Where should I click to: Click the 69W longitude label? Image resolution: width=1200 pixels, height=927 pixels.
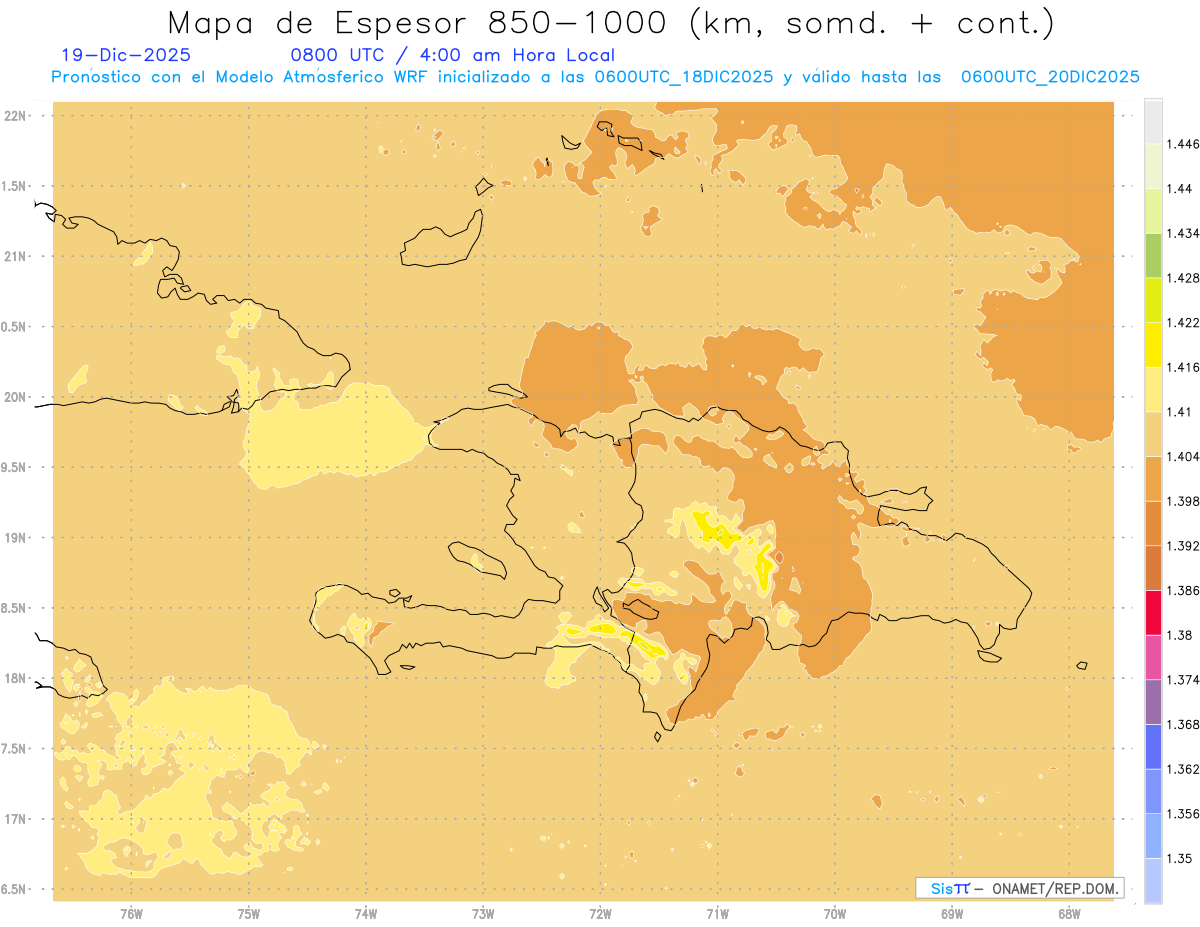(952, 914)
